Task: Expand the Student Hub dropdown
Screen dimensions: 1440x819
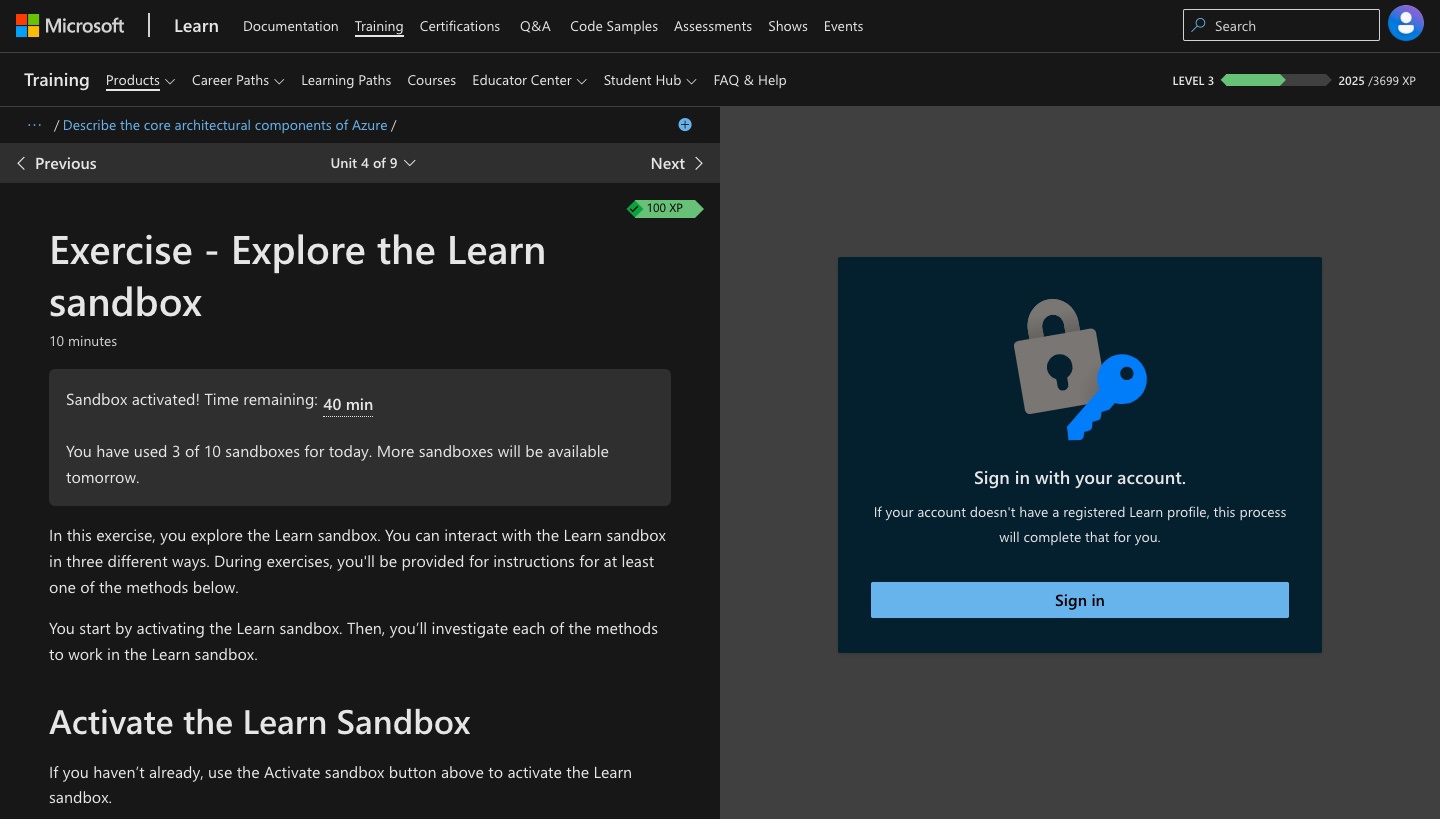Action: click(650, 80)
